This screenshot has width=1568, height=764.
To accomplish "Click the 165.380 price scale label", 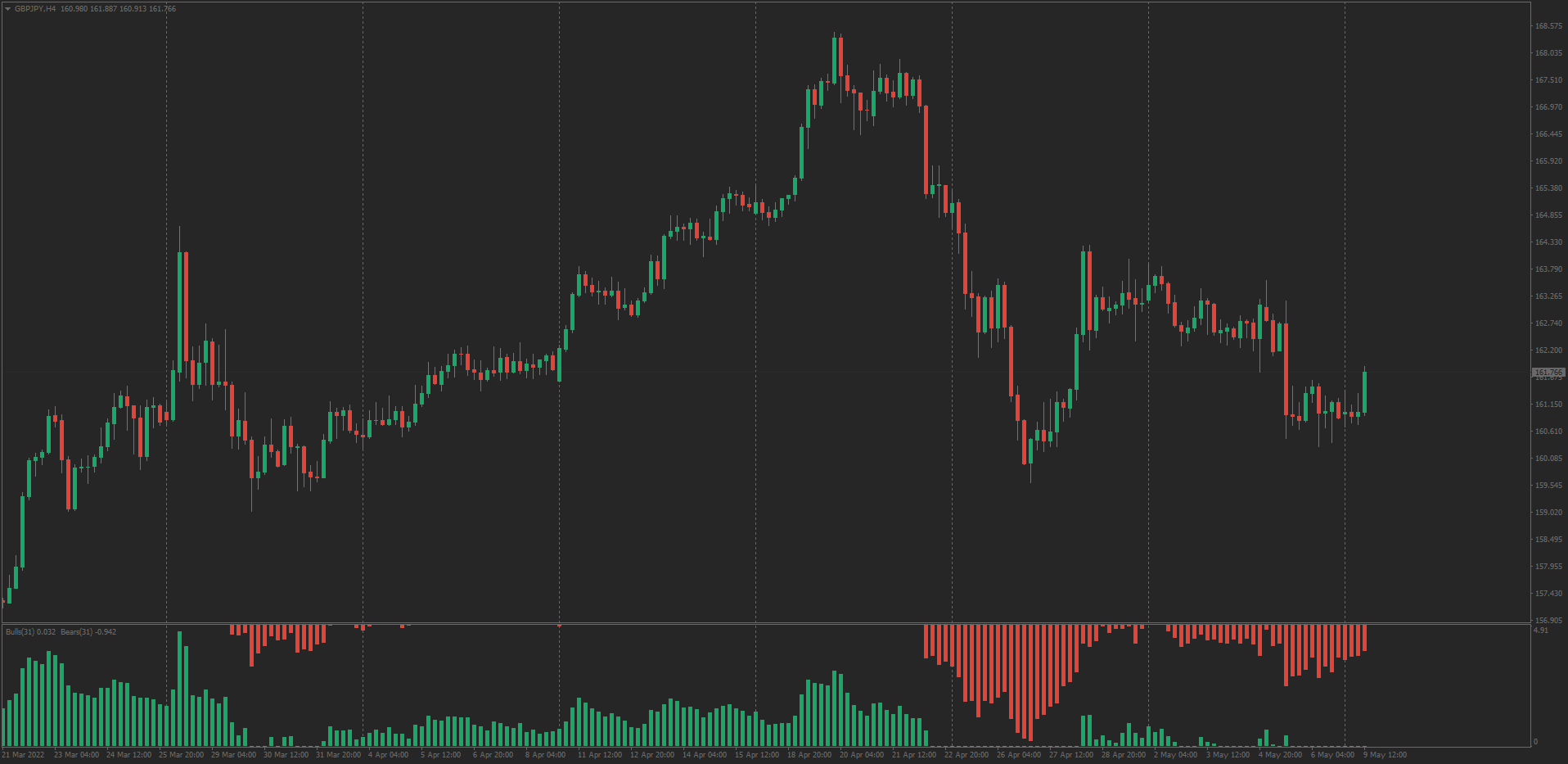I will click(x=1548, y=188).
